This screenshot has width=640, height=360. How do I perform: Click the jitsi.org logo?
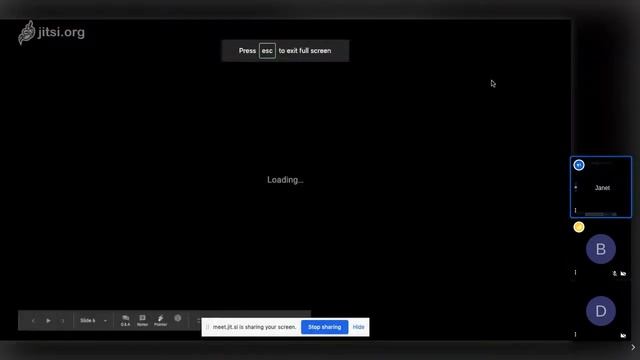coord(51,32)
